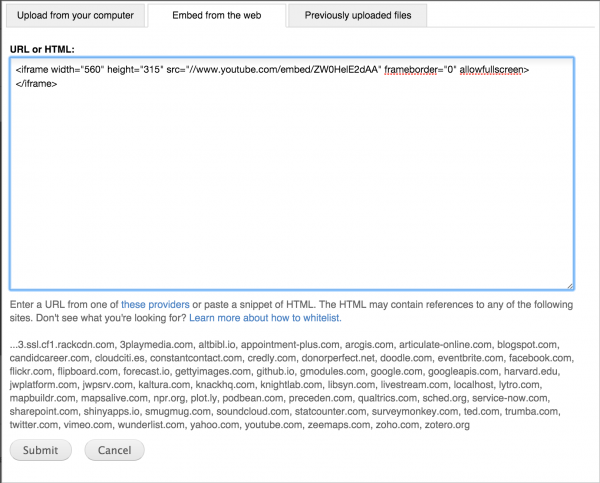
Task: Click the 'URL or HTML:' field label
Action: 42,49
